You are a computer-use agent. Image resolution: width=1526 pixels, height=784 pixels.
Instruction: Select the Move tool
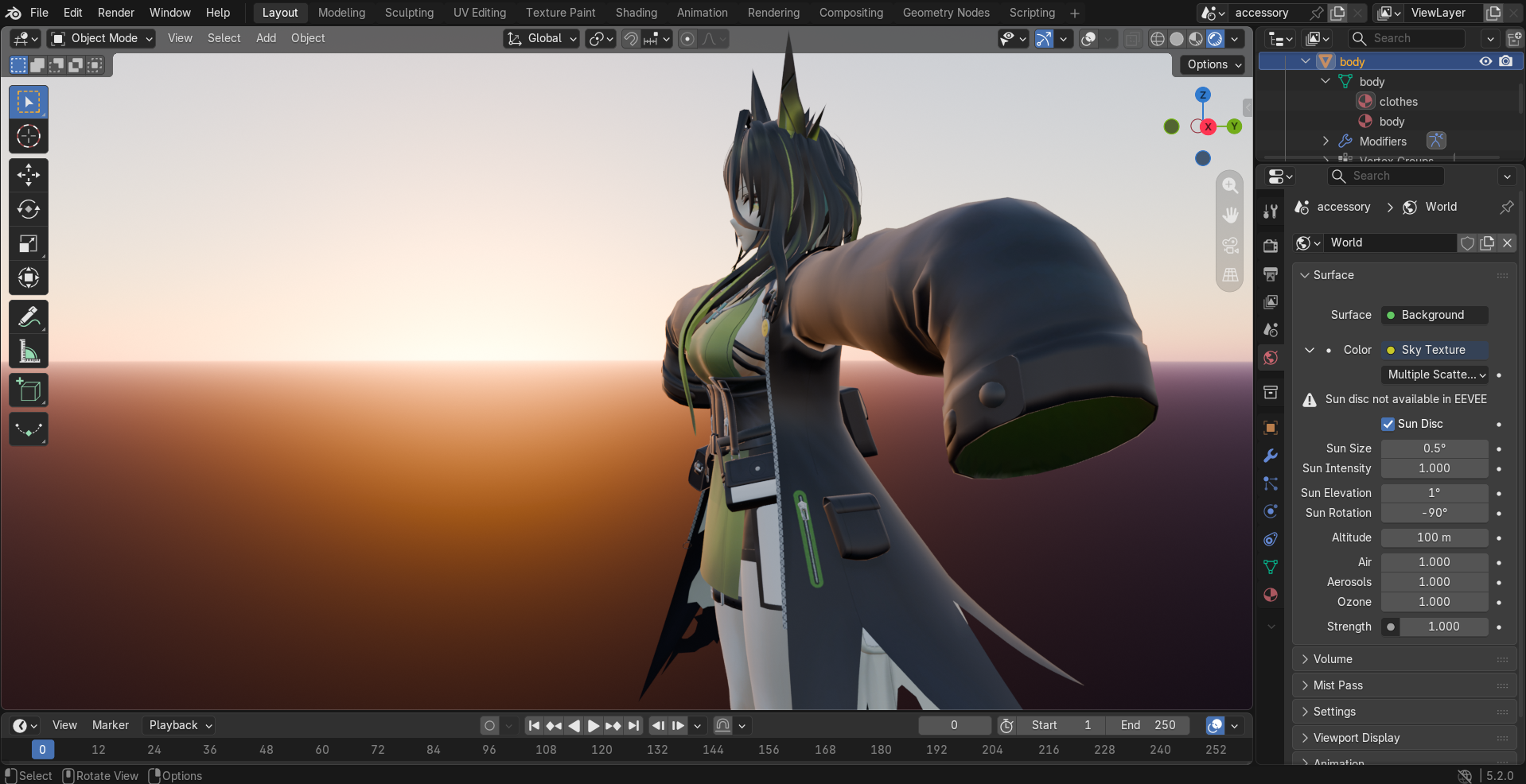(29, 175)
